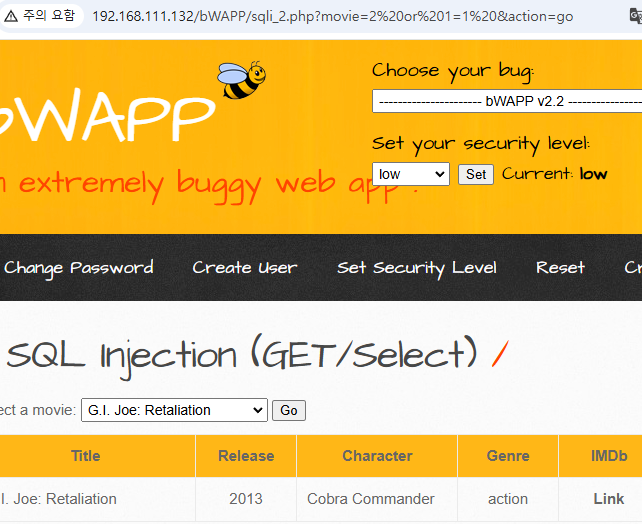Click the action genre cell

pos(508,499)
